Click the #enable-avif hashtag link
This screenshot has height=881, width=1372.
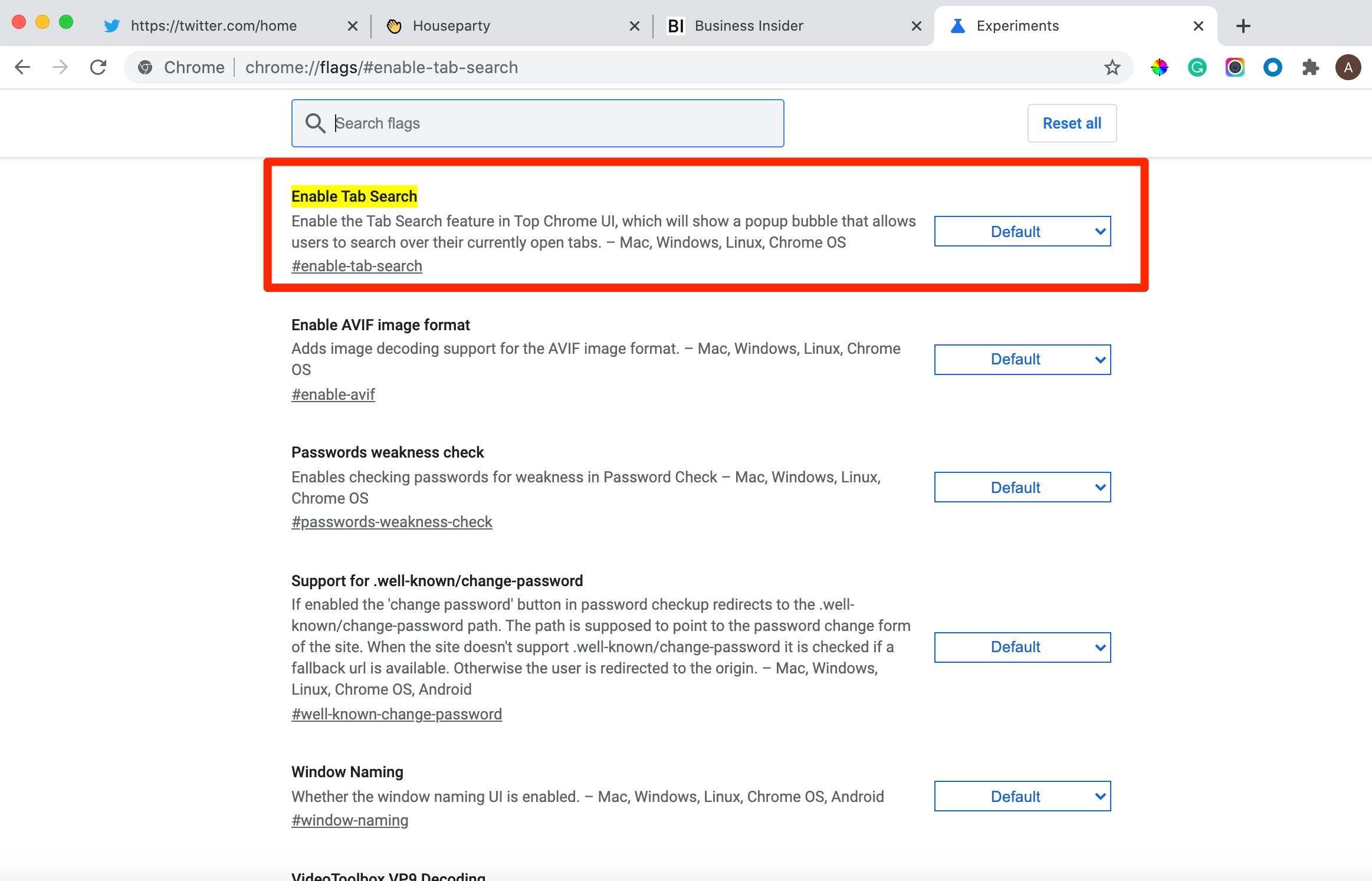click(x=333, y=393)
